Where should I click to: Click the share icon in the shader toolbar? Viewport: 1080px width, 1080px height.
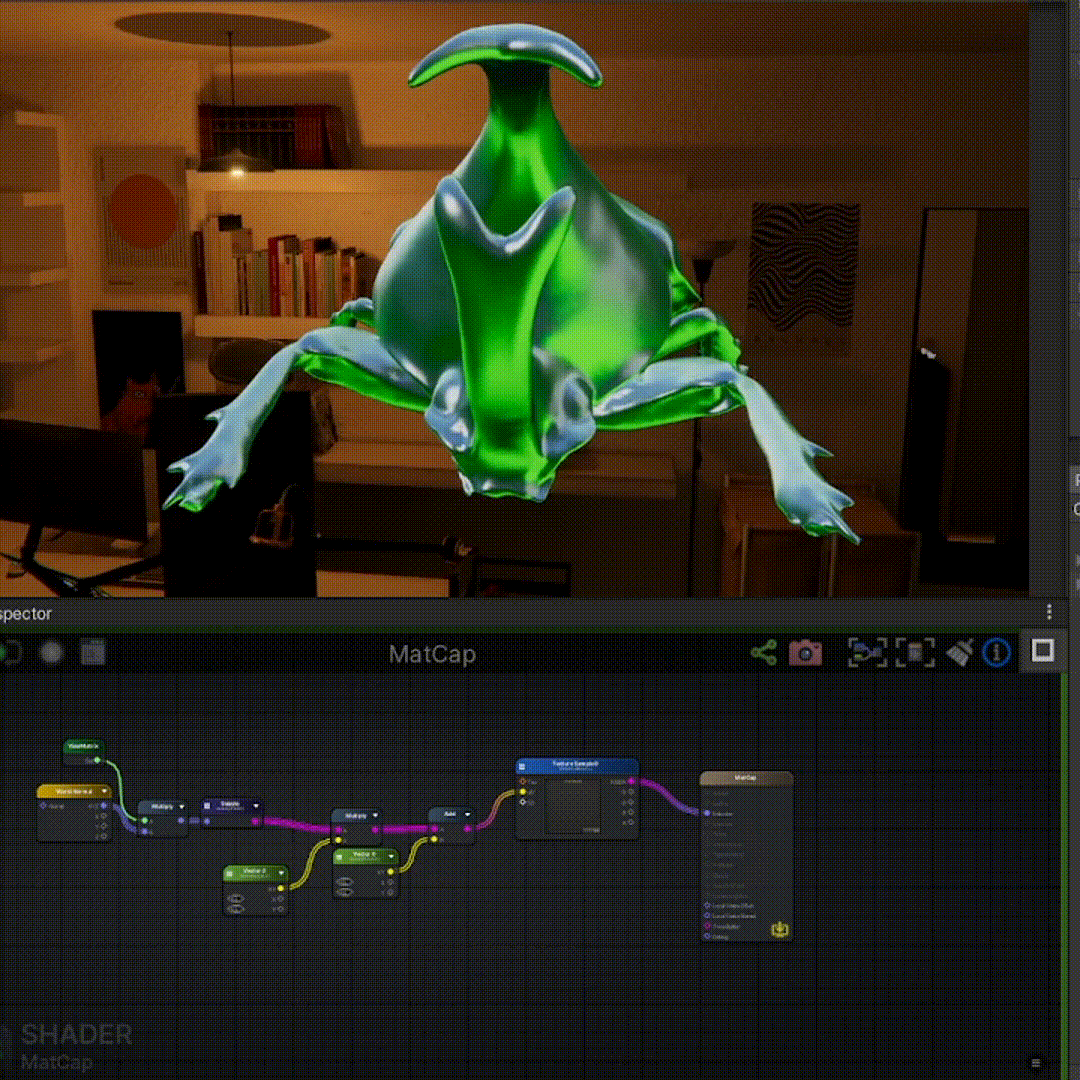(762, 653)
